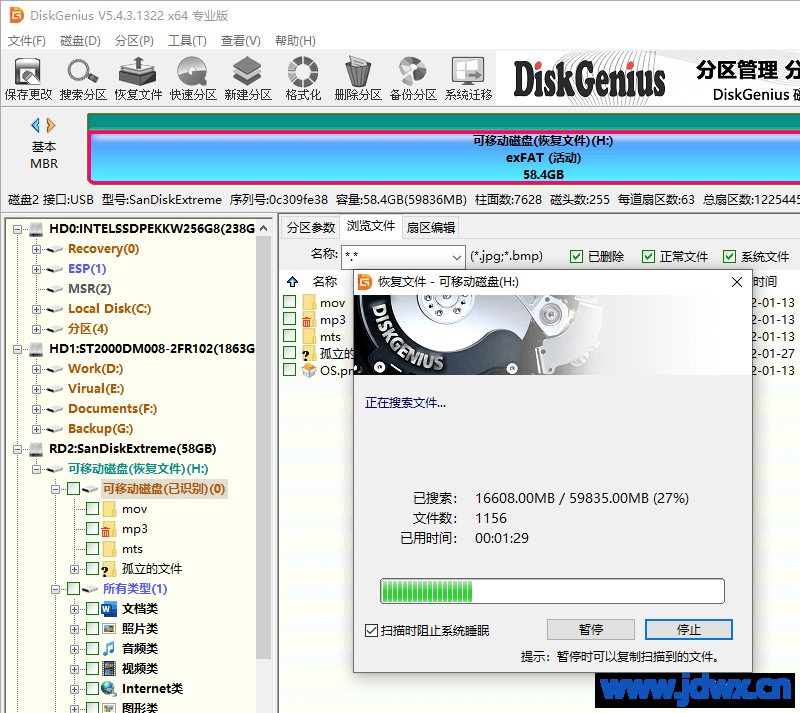The width and height of the screenshot is (800, 713).
Task: Click the mp3 deleted folder icon in tree
Action: point(108,529)
